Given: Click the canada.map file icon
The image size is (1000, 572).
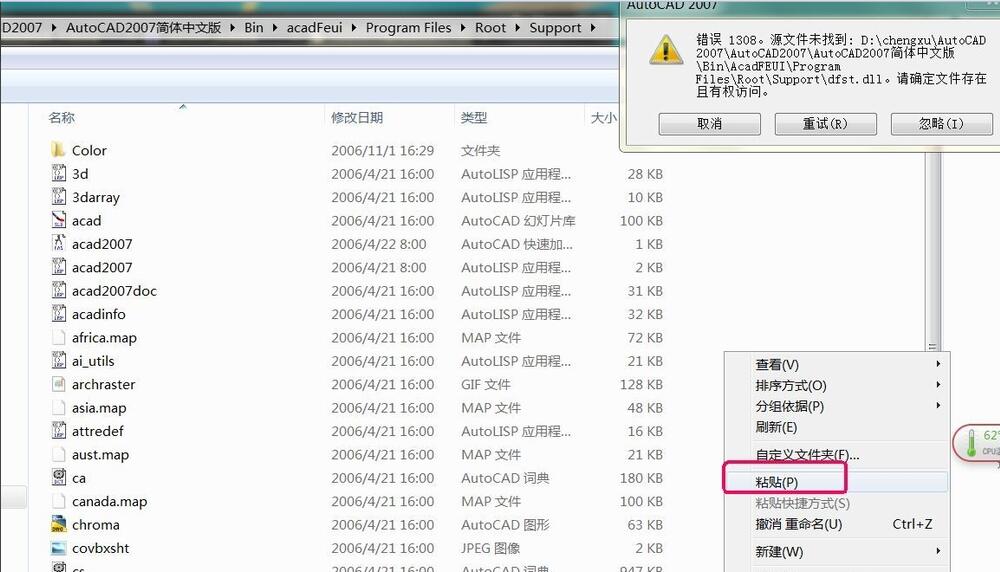Looking at the screenshot, I should point(59,501).
